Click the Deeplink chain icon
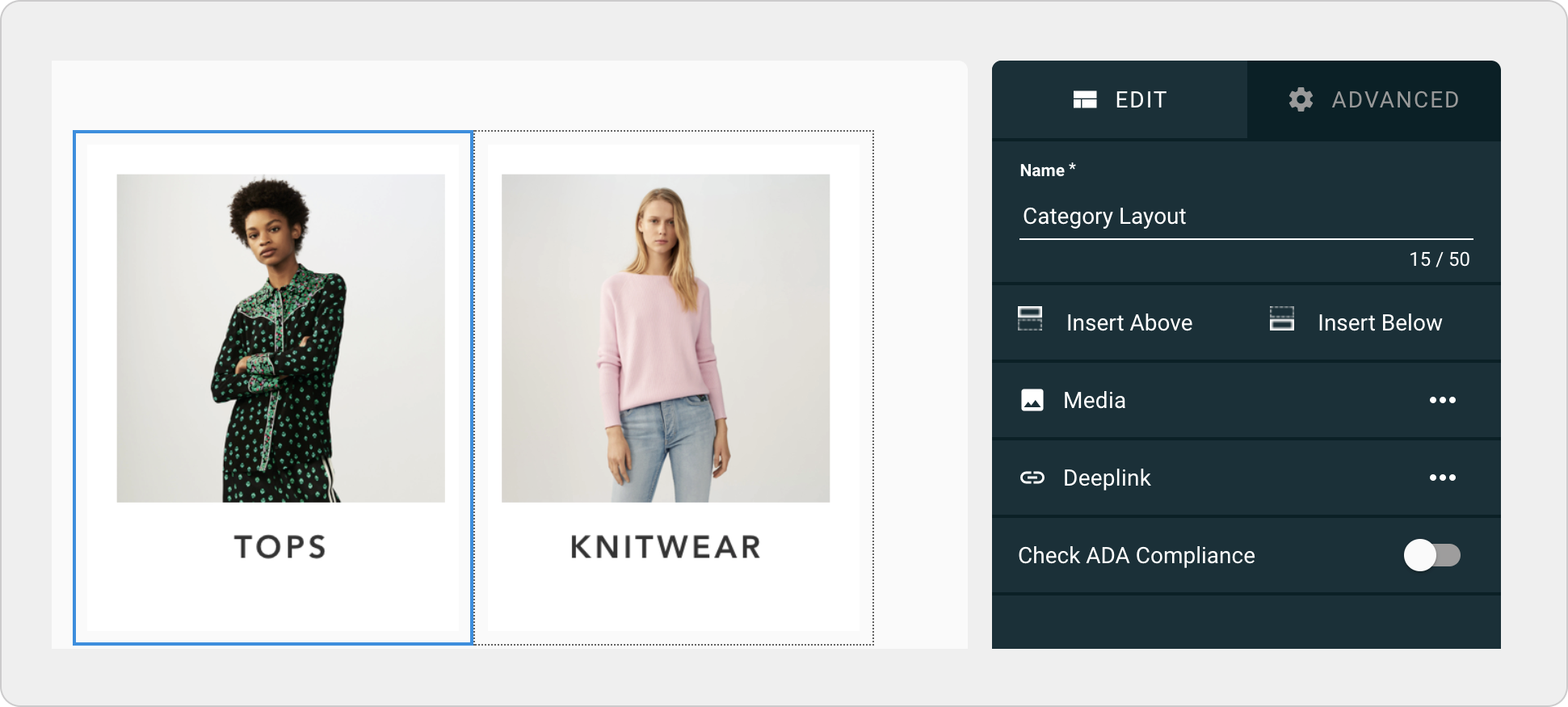The width and height of the screenshot is (1568, 707). click(1032, 478)
